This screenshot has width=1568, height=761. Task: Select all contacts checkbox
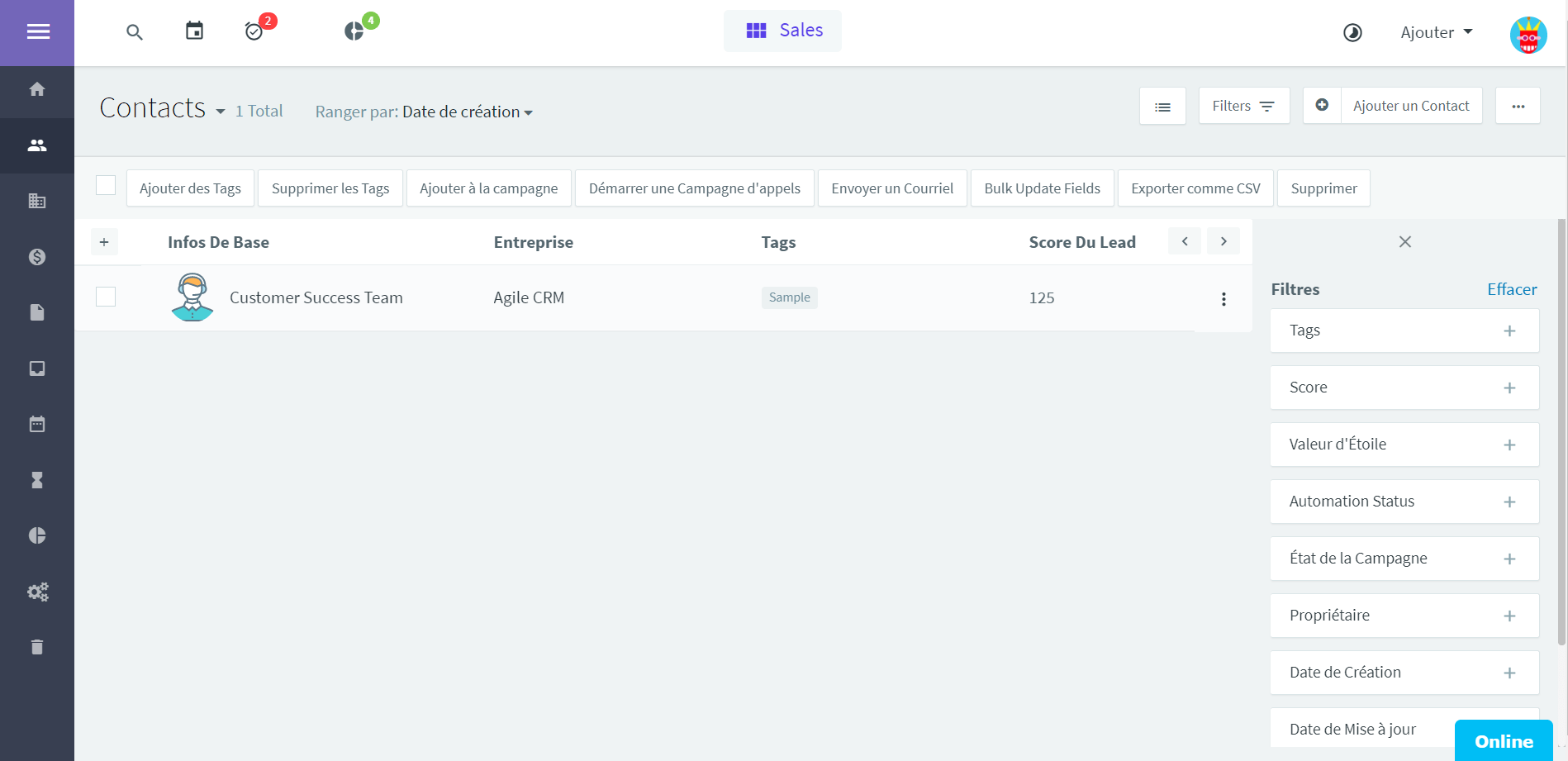pyautogui.click(x=106, y=185)
